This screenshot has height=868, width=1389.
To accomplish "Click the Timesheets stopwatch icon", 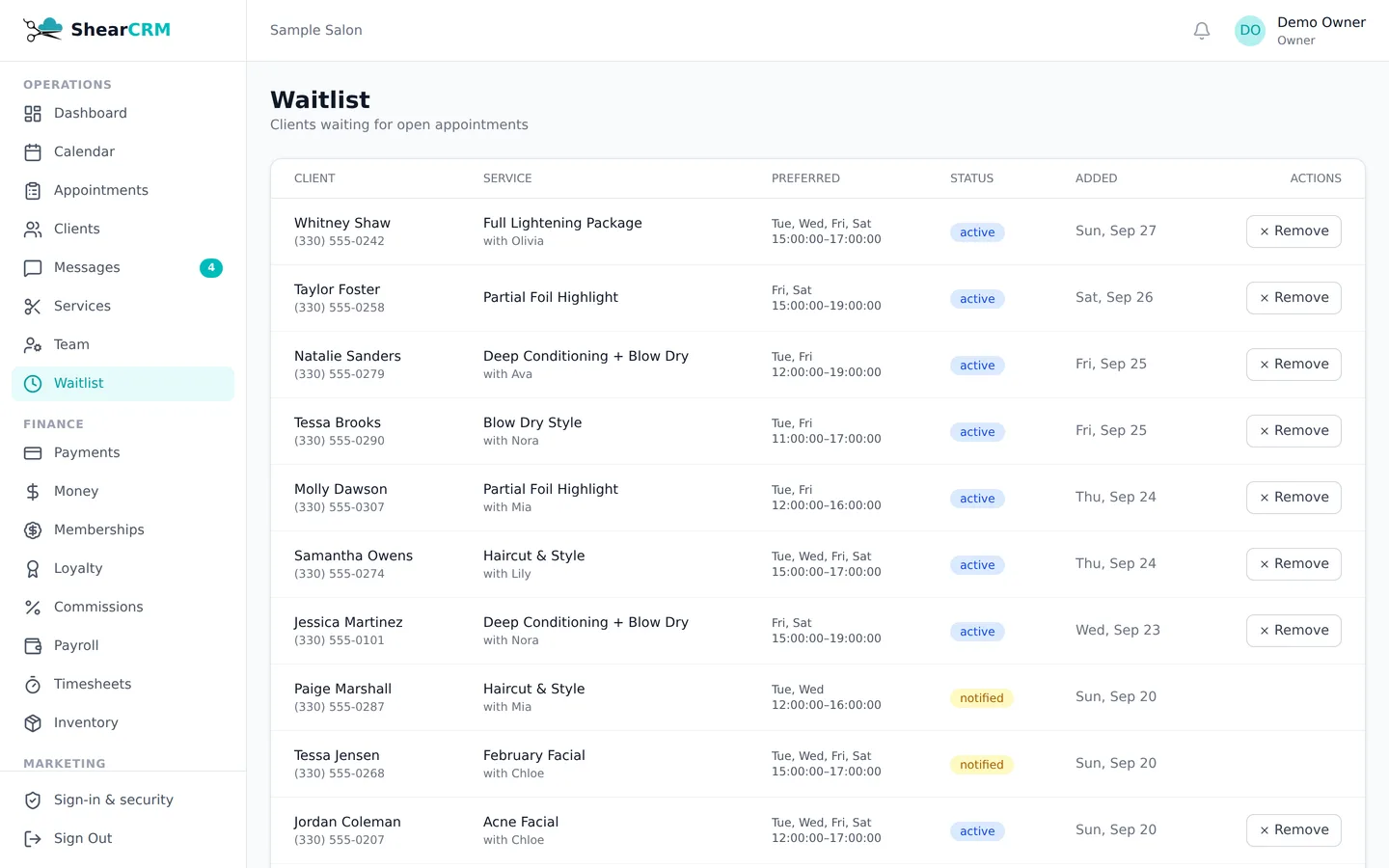I will pyautogui.click(x=33, y=685).
